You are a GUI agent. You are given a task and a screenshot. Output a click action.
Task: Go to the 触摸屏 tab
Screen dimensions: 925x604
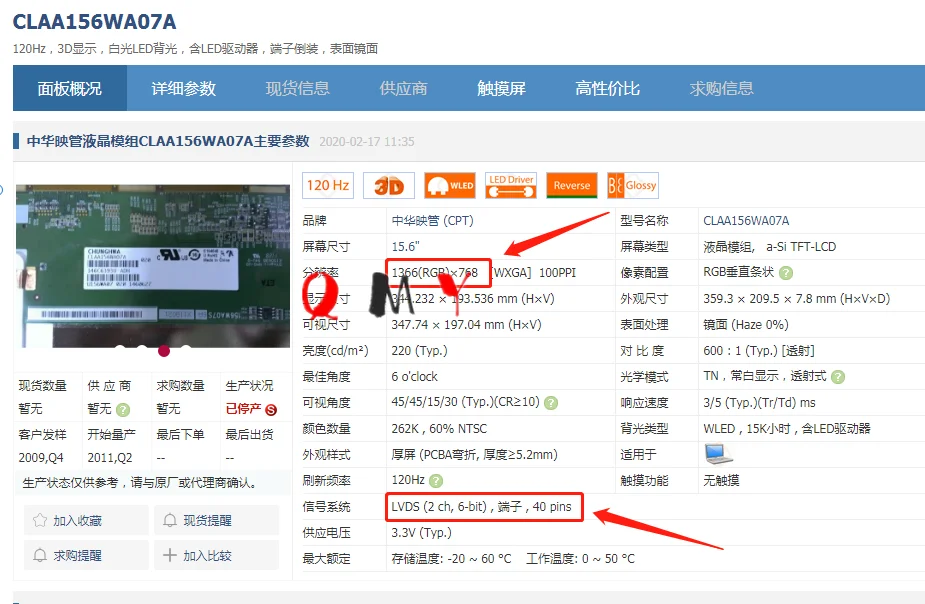(501, 88)
